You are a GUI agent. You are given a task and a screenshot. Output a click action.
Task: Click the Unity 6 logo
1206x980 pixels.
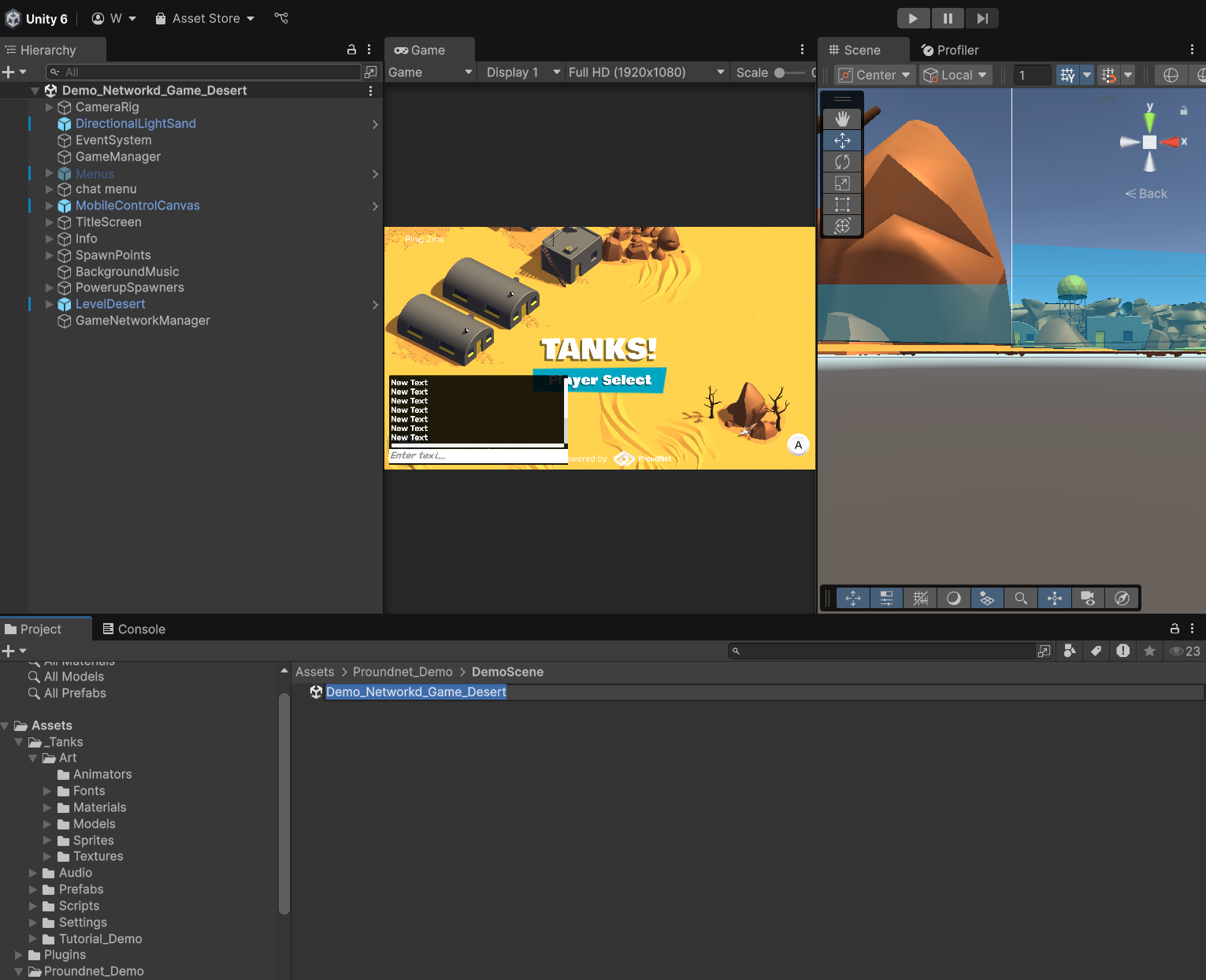click(x=13, y=18)
